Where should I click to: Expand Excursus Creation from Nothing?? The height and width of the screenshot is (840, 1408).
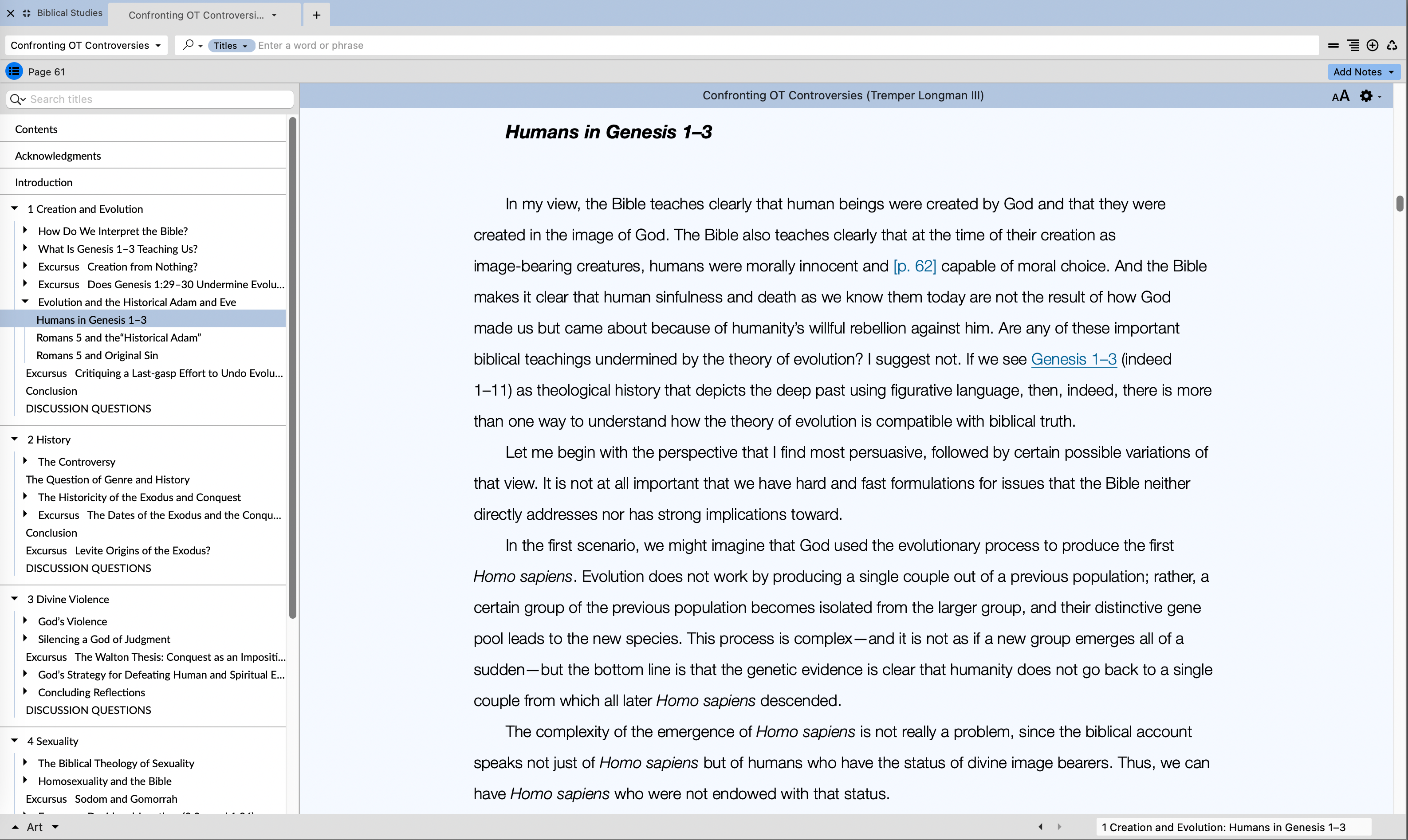click(x=25, y=266)
